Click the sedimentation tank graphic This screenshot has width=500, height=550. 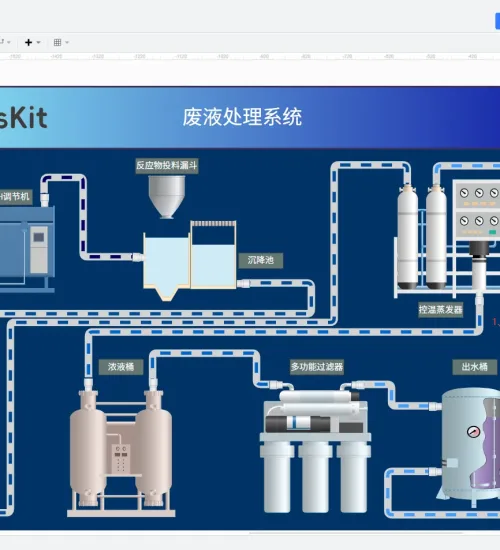(x=190, y=260)
